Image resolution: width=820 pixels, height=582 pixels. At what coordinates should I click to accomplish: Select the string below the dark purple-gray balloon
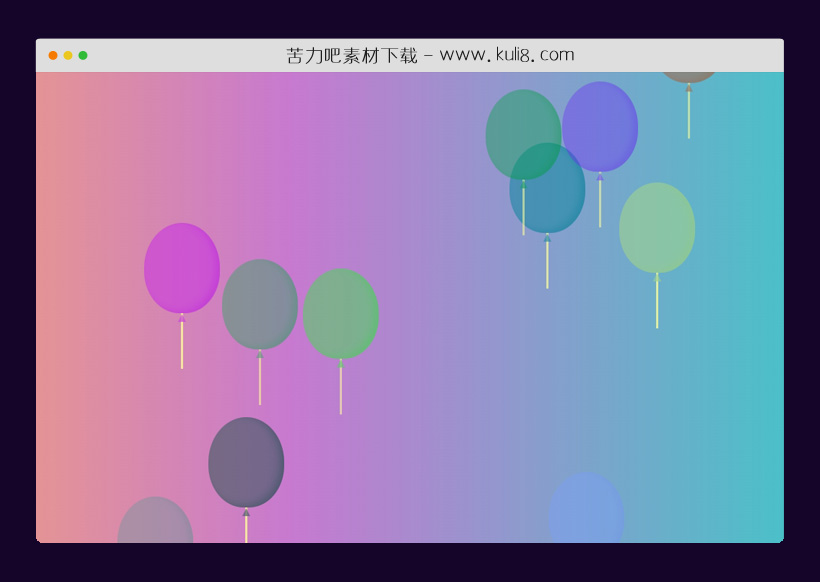click(246, 528)
